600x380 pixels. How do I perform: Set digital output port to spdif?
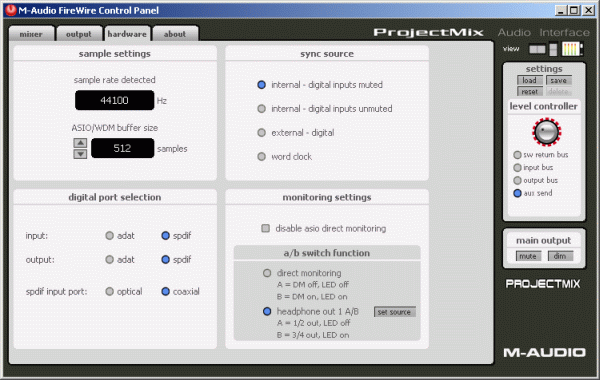[x=165, y=259]
